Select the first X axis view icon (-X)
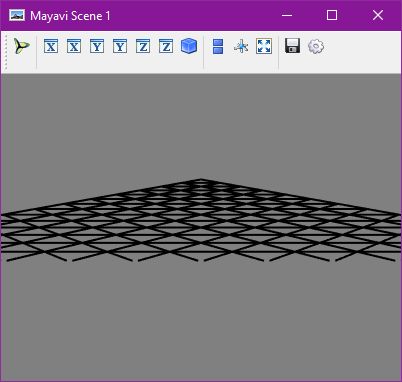This screenshot has height=382, width=402. pyautogui.click(x=51, y=46)
